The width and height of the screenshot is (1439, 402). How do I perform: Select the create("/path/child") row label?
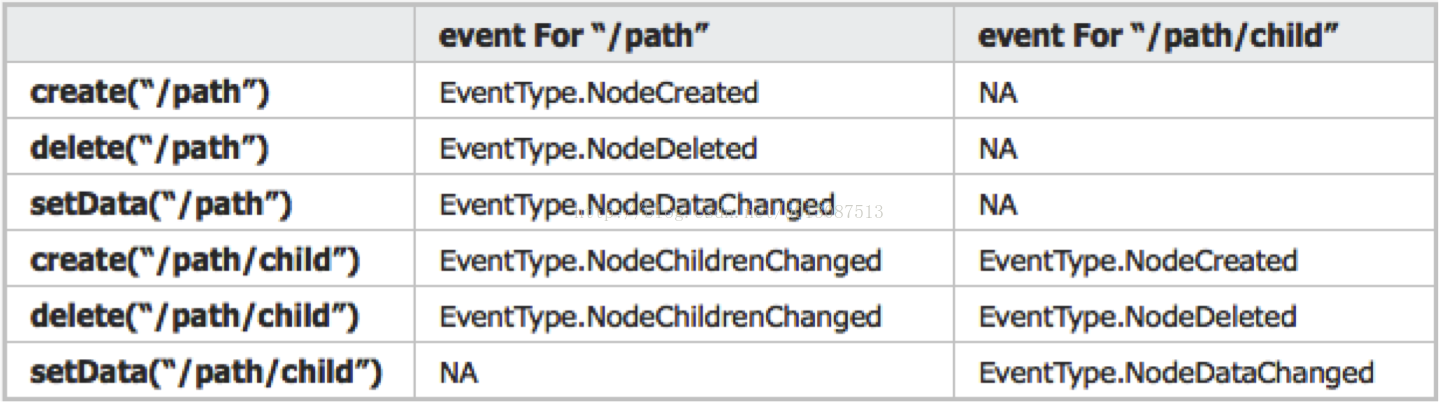[x=195, y=261]
